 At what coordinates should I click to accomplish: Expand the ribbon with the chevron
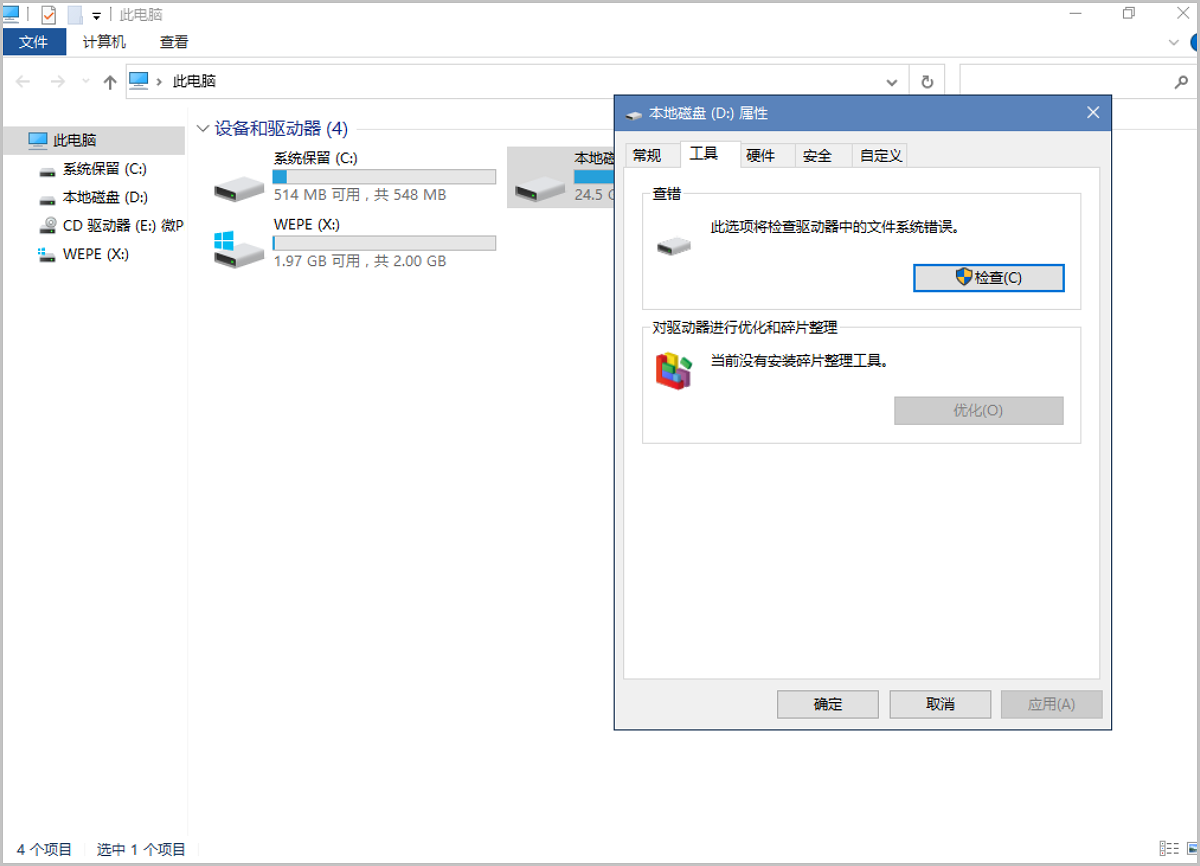click(x=1174, y=43)
